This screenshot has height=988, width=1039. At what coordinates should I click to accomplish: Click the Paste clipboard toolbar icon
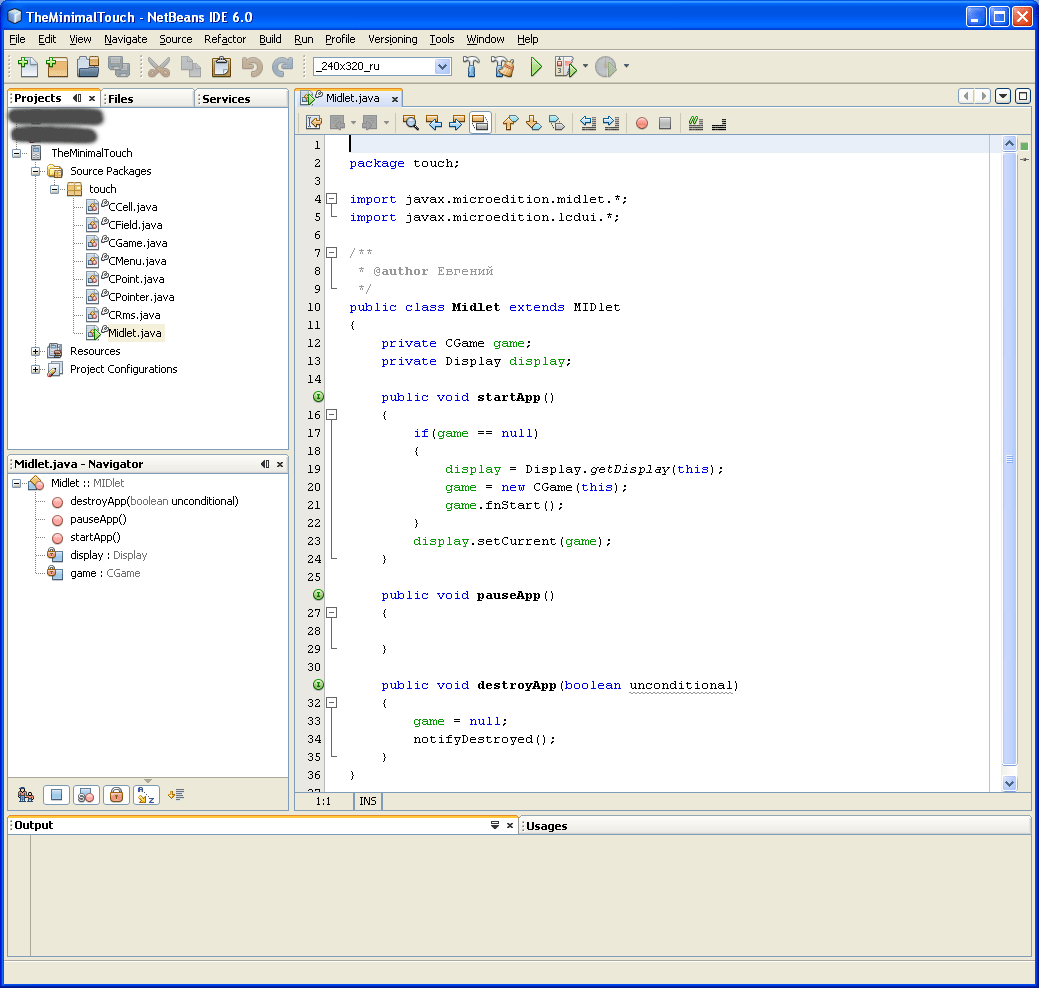click(x=221, y=67)
